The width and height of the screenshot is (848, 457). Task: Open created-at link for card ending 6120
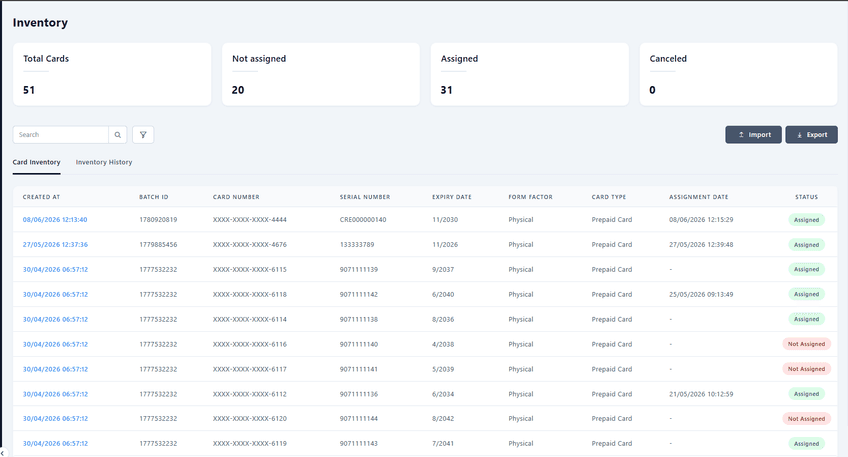click(x=55, y=419)
